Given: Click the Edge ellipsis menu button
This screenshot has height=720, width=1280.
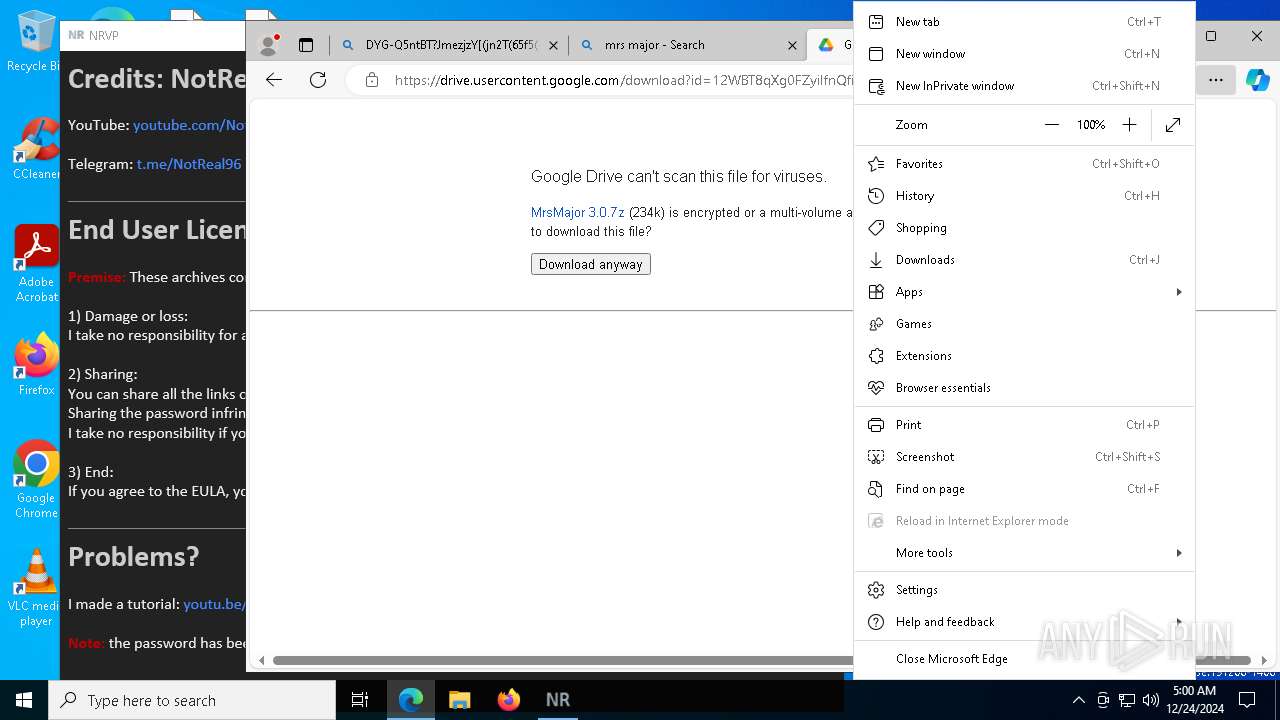Looking at the screenshot, I should click(1216, 80).
